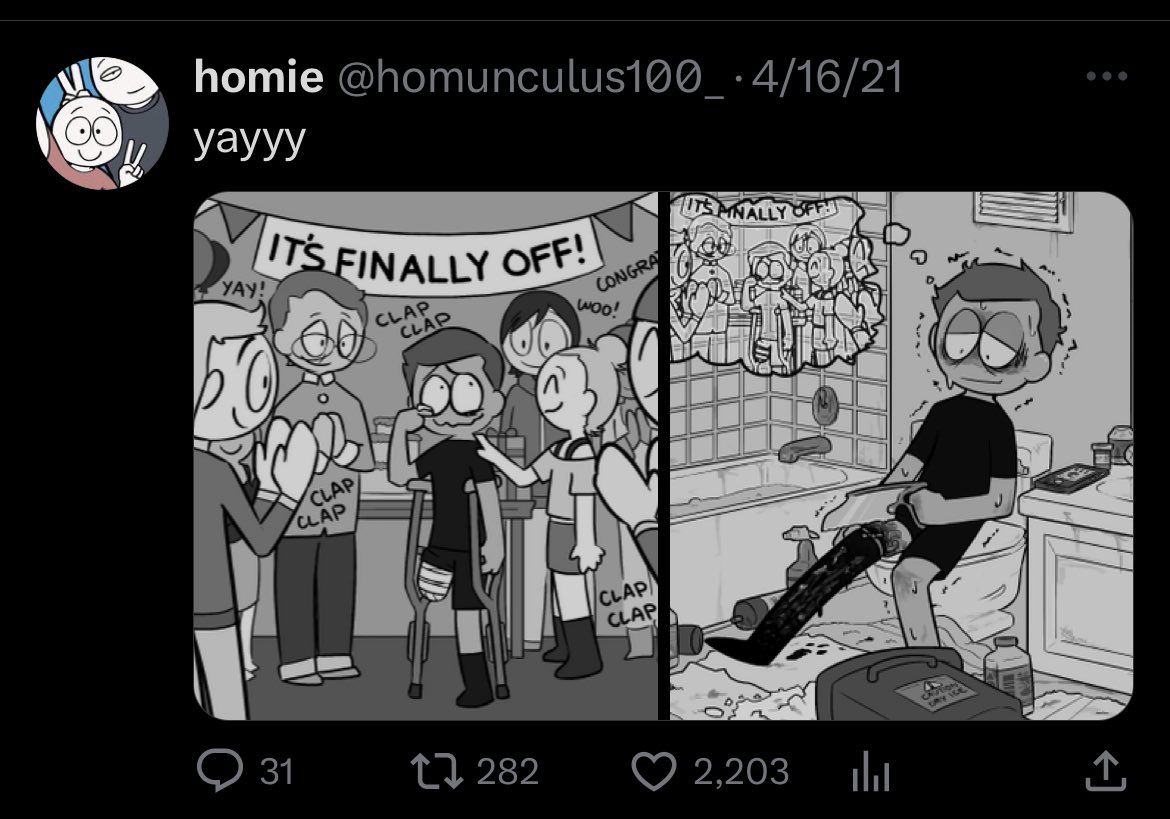The width and height of the screenshot is (1170, 819).
Task: Click the 31 replies count
Action: (x=276, y=772)
